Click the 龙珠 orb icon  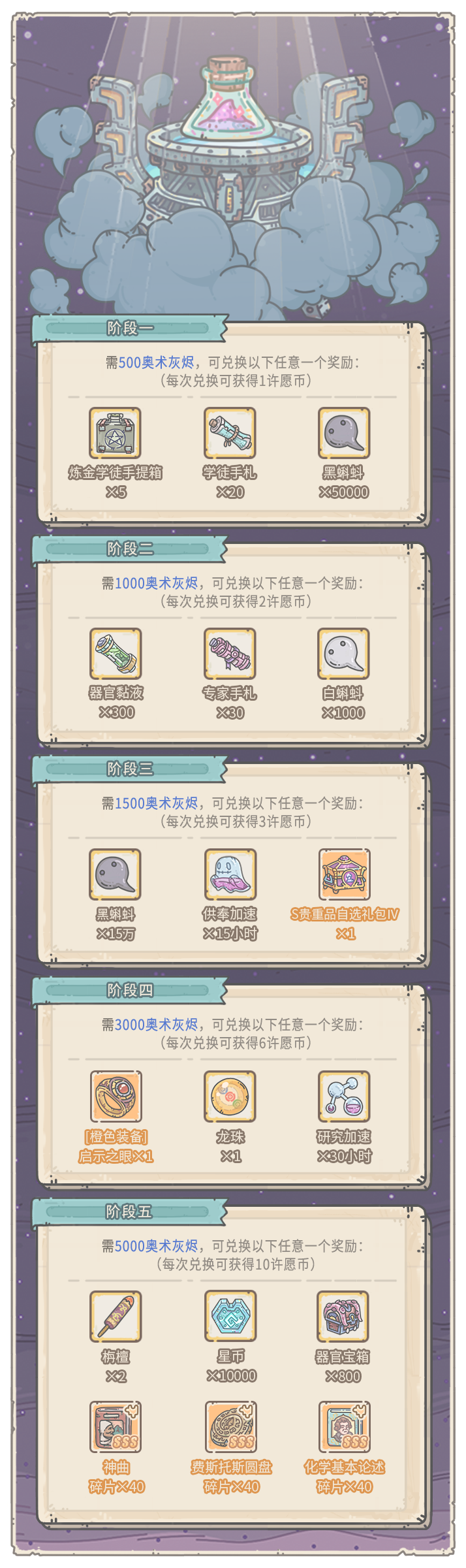click(230, 1096)
